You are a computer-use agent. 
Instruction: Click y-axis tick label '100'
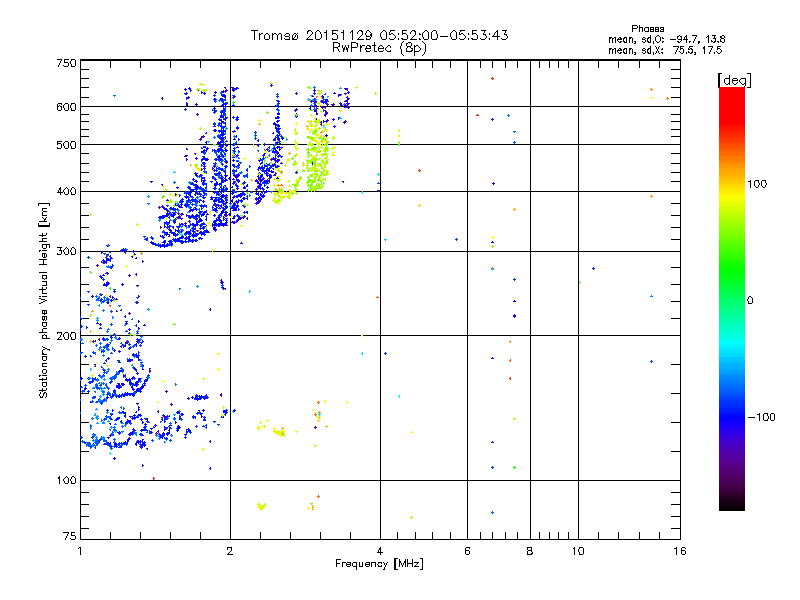(66, 481)
